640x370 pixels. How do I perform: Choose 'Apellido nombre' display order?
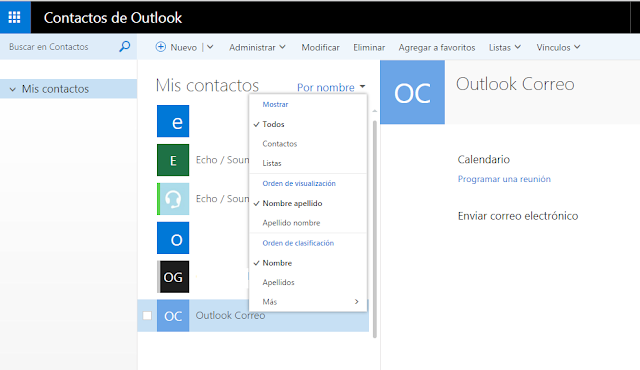pyautogui.click(x=291, y=223)
